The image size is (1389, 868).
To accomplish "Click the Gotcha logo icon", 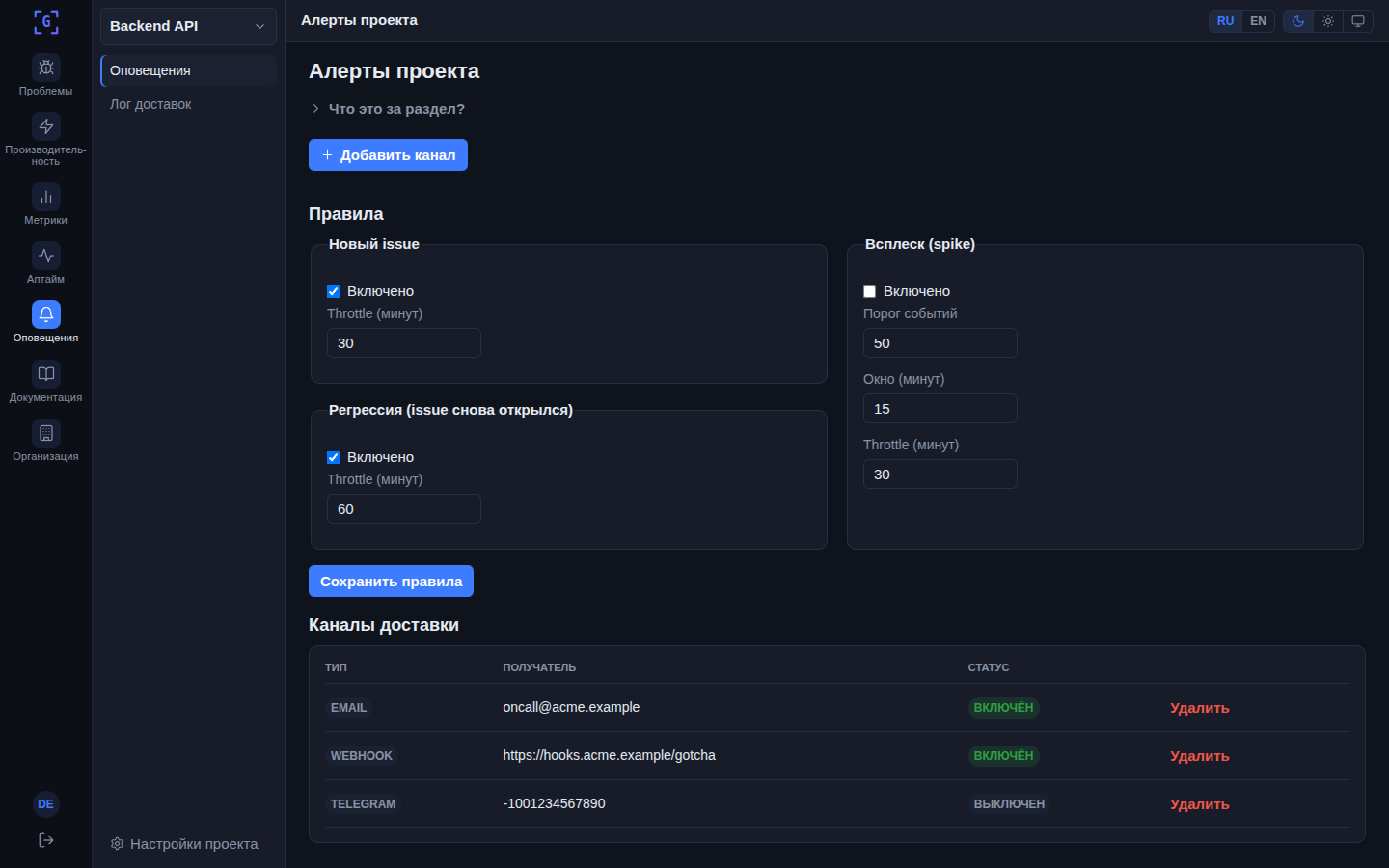I will 45,21.
